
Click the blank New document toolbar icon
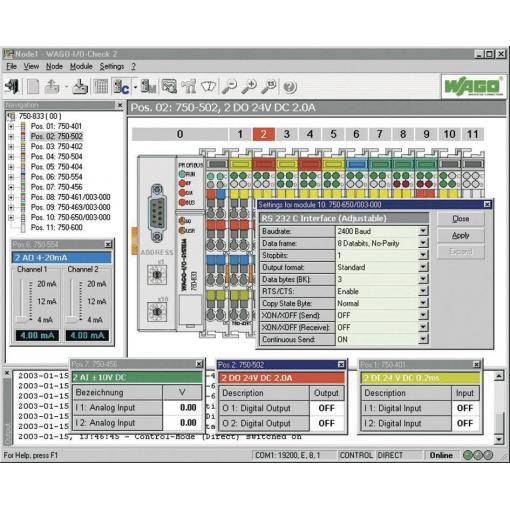33,87
